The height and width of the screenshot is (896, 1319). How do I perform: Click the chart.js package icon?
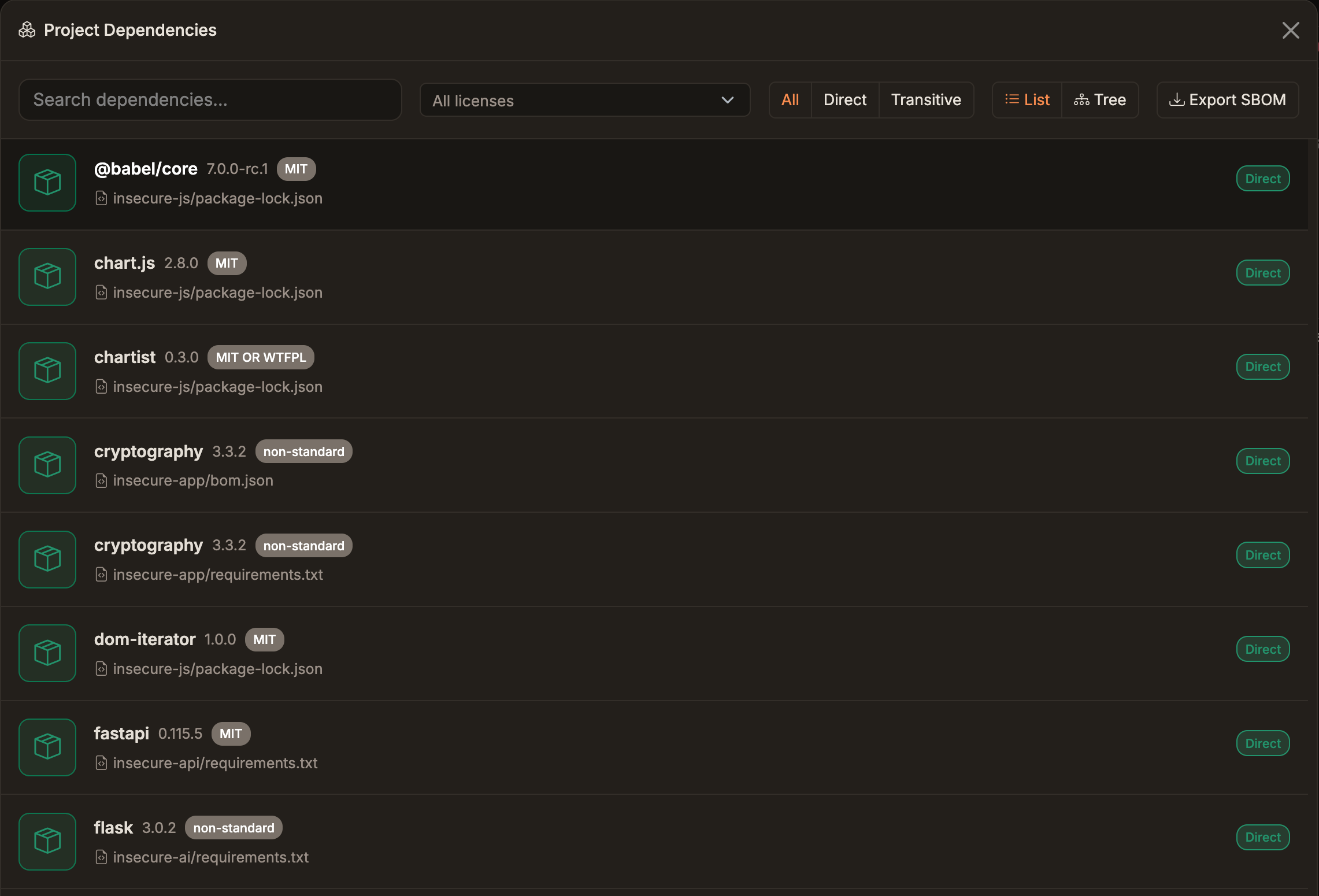[47, 277]
